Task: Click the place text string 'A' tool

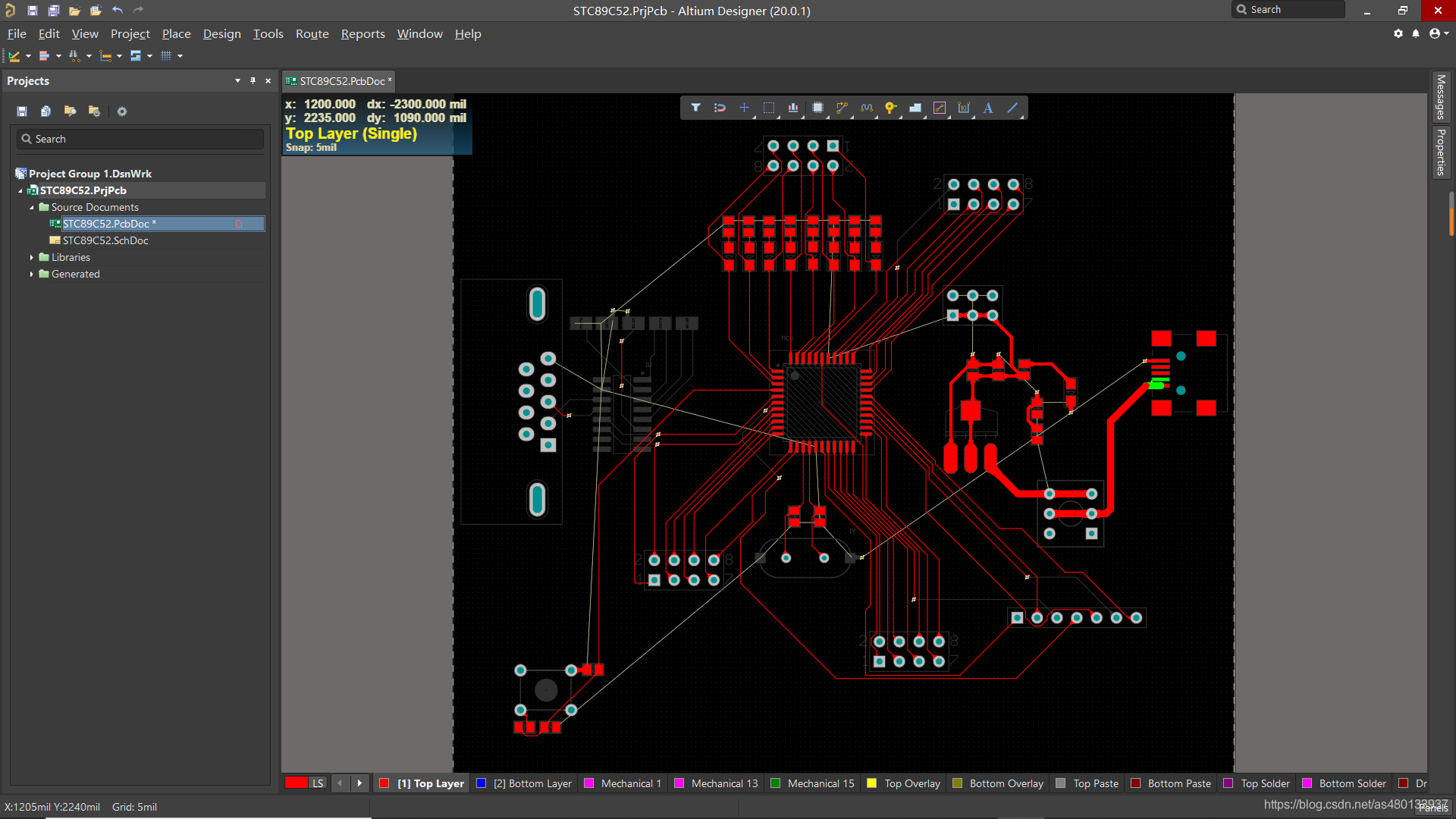Action: (988, 108)
